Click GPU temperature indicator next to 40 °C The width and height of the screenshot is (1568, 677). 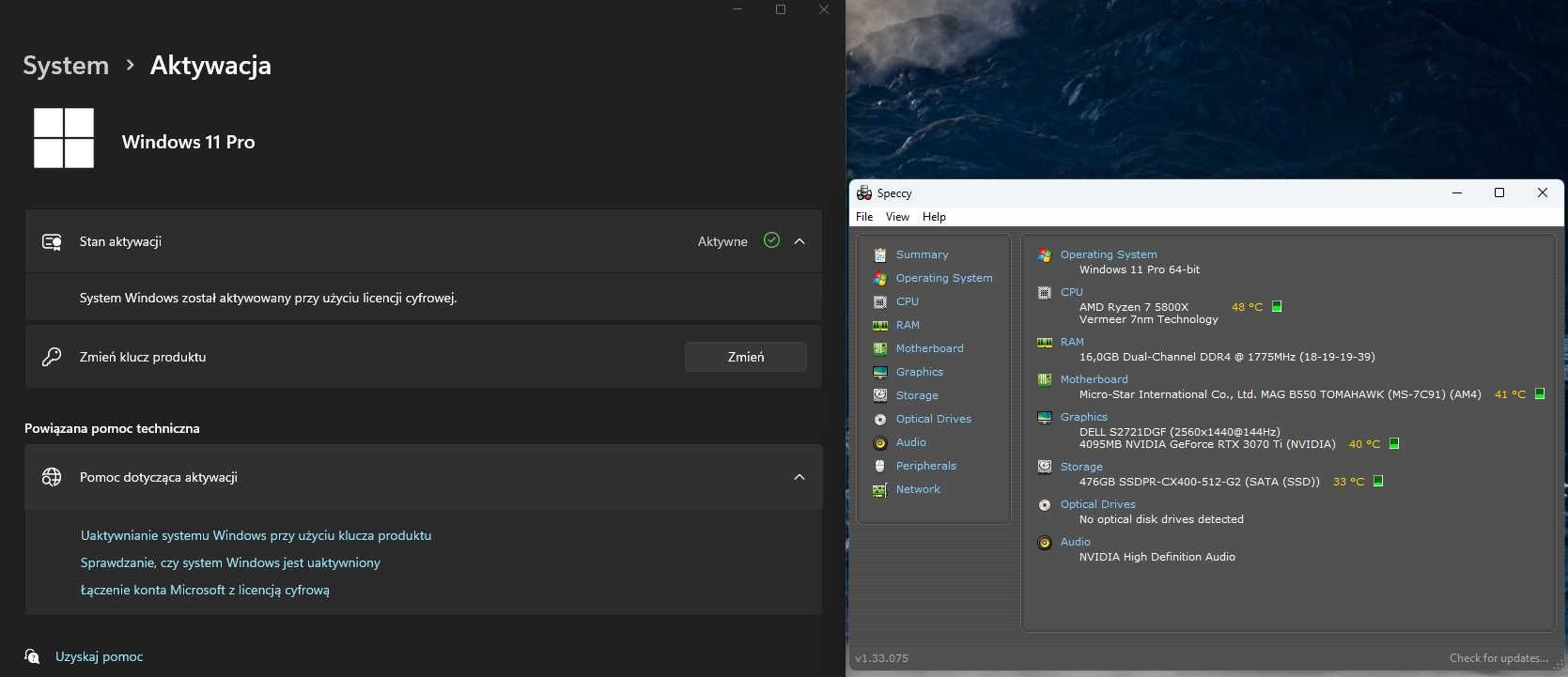(1394, 443)
